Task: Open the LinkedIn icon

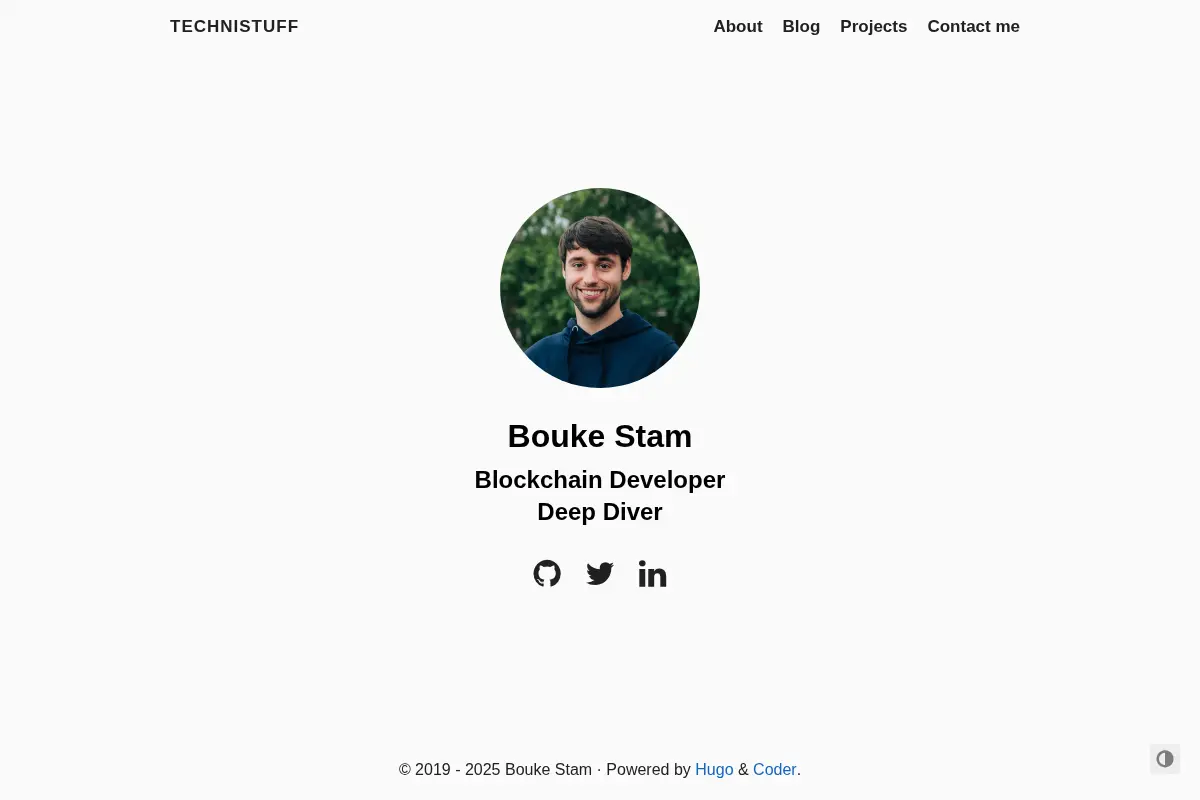Action: pyautogui.click(x=652, y=573)
